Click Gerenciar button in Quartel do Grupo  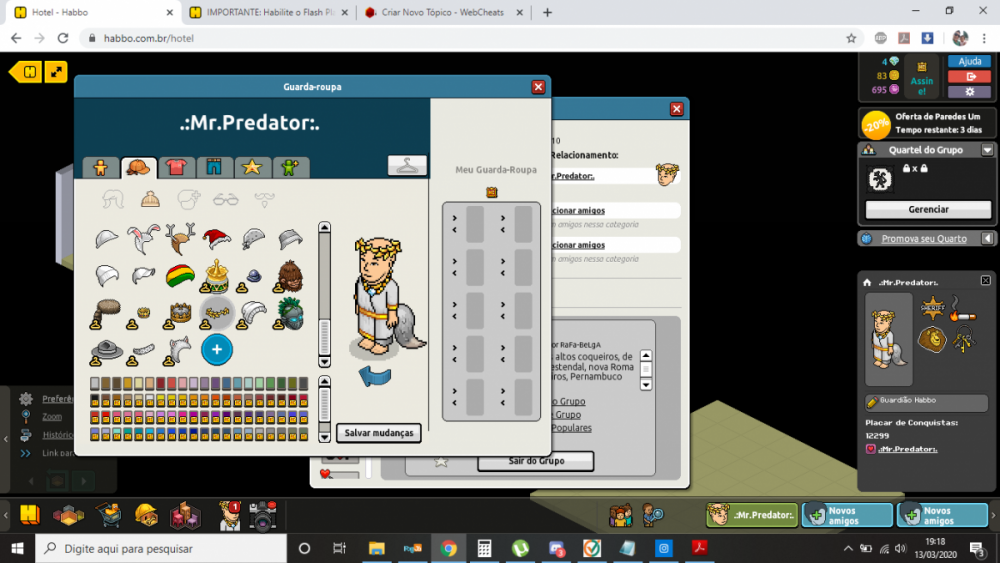[x=928, y=209]
